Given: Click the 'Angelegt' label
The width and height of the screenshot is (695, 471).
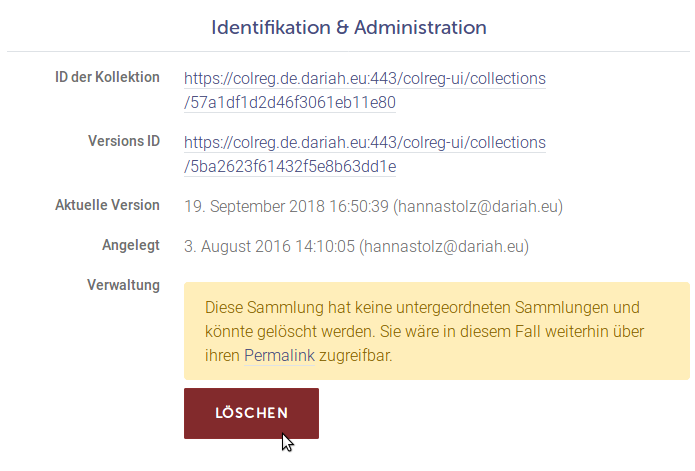Looking at the screenshot, I should [x=130, y=245].
